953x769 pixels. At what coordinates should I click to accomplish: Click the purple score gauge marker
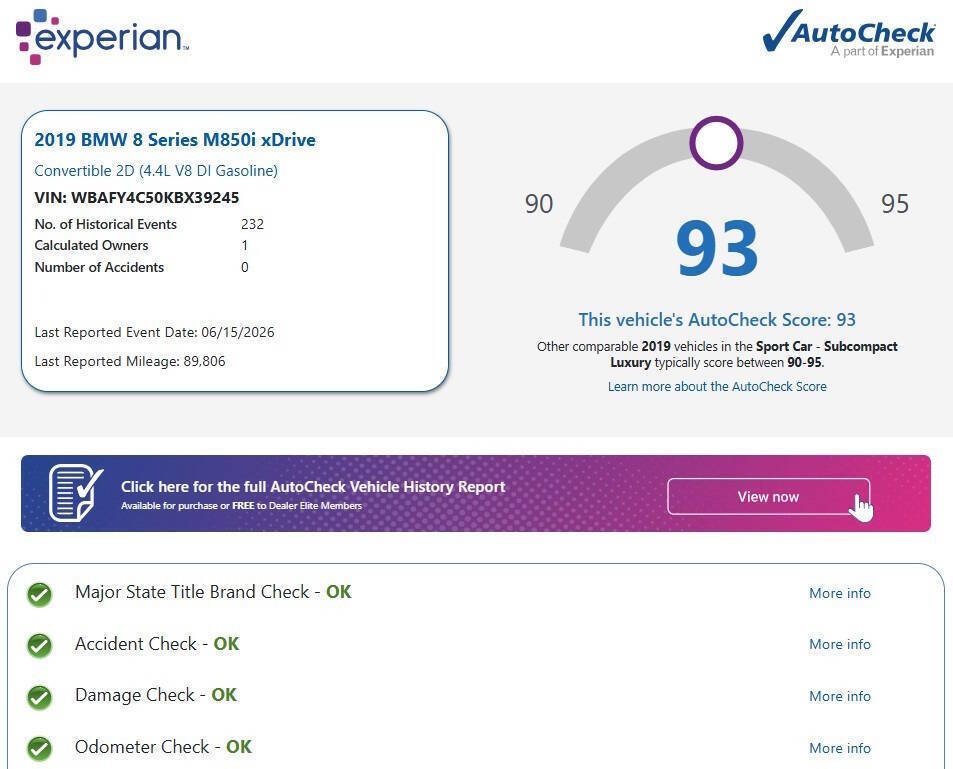click(x=716, y=143)
